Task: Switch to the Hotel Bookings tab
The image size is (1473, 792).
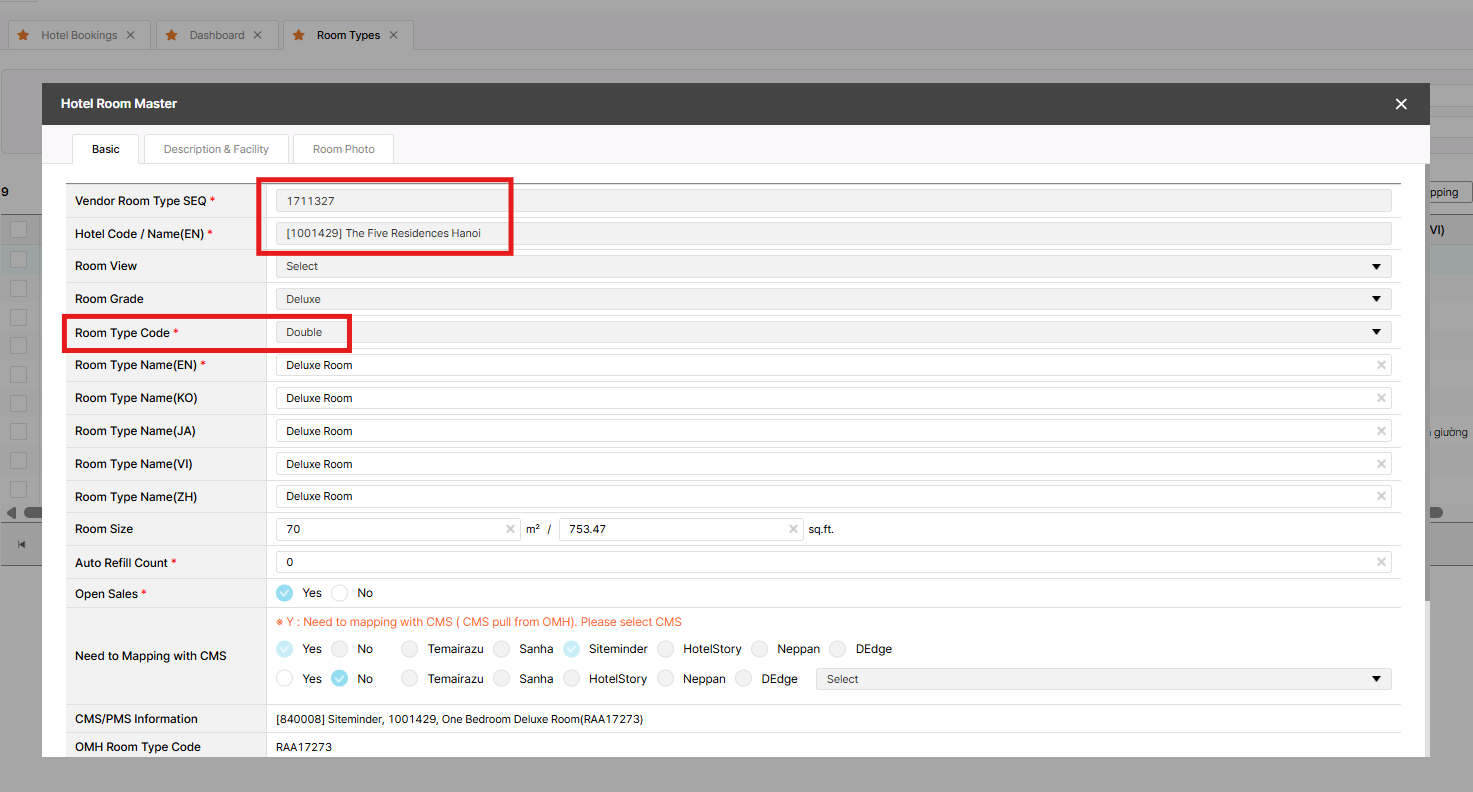Action: pos(78,35)
